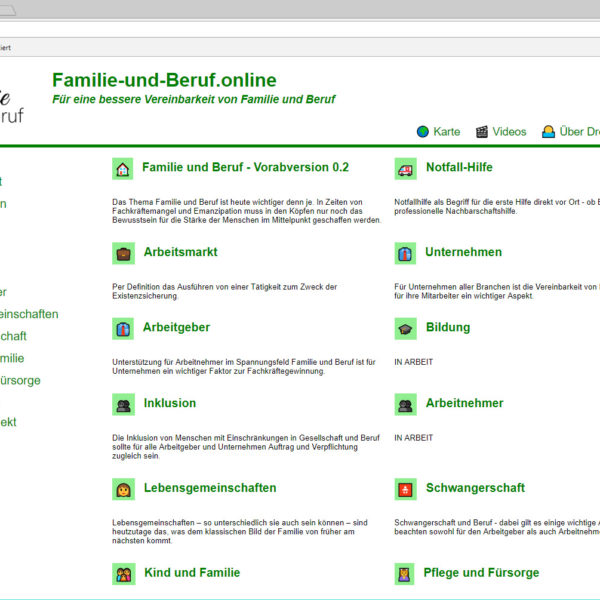600x600 pixels.
Task: Click the ambulance icon beside Notfall-Hilfe
Action: click(x=405, y=169)
